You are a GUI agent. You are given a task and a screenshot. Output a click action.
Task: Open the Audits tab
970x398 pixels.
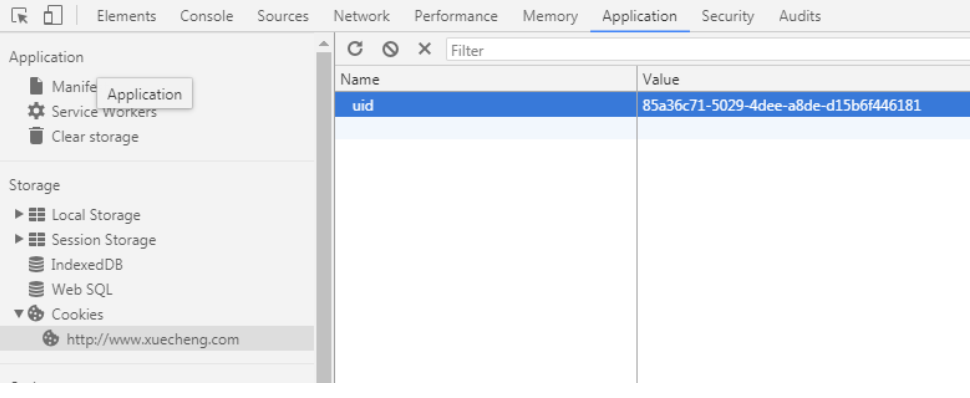pyautogui.click(x=800, y=16)
